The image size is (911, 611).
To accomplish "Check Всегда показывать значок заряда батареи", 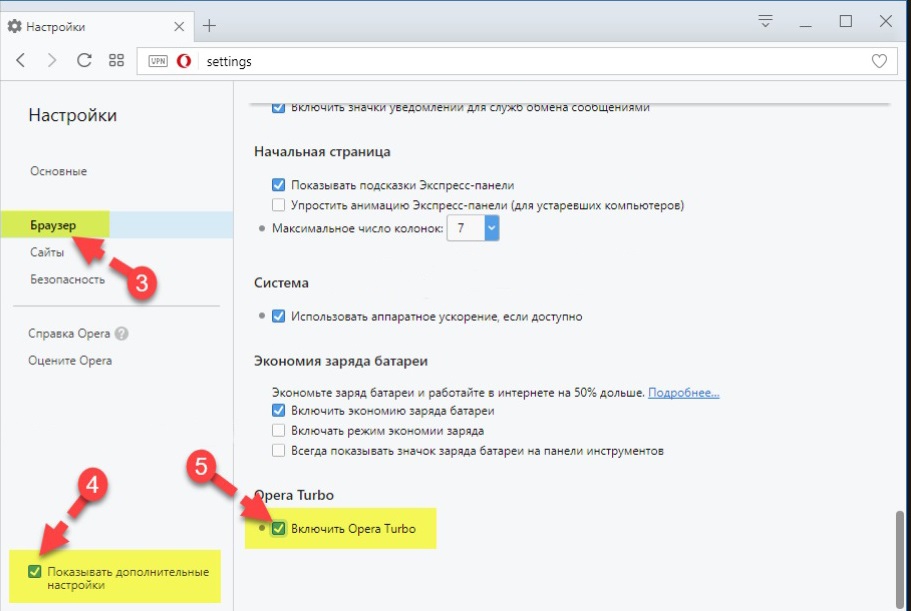I will pos(278,450).
